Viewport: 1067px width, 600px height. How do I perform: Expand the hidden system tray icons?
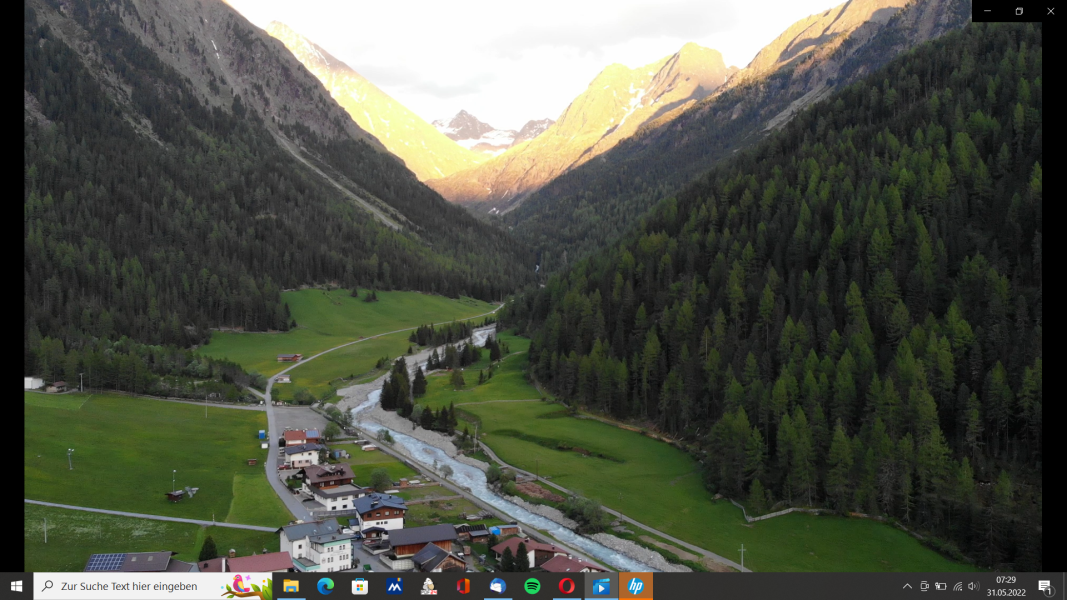click(907, 586)
